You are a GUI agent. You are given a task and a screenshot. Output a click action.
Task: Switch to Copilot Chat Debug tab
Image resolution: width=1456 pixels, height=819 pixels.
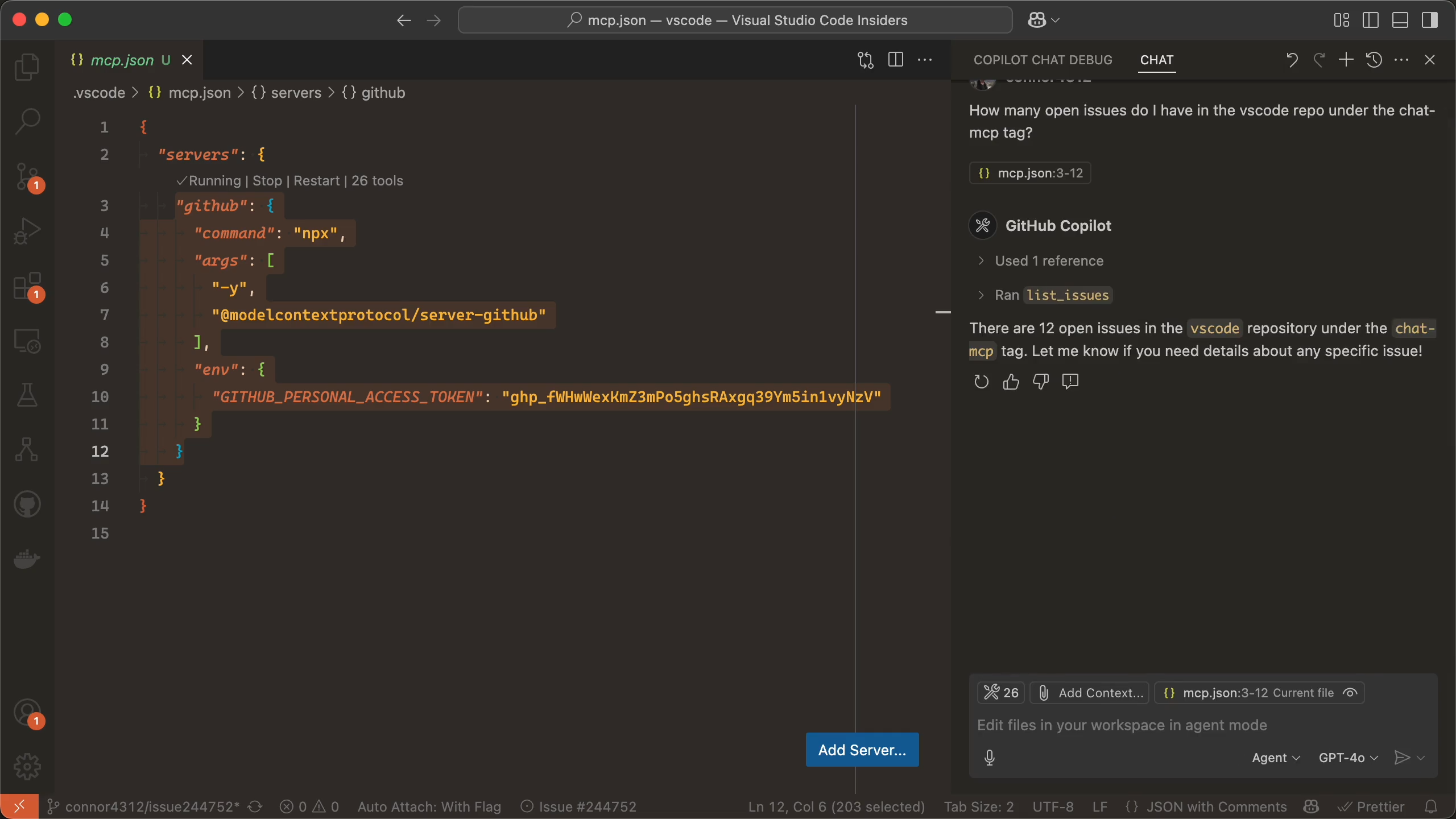tap(1043, 60)
